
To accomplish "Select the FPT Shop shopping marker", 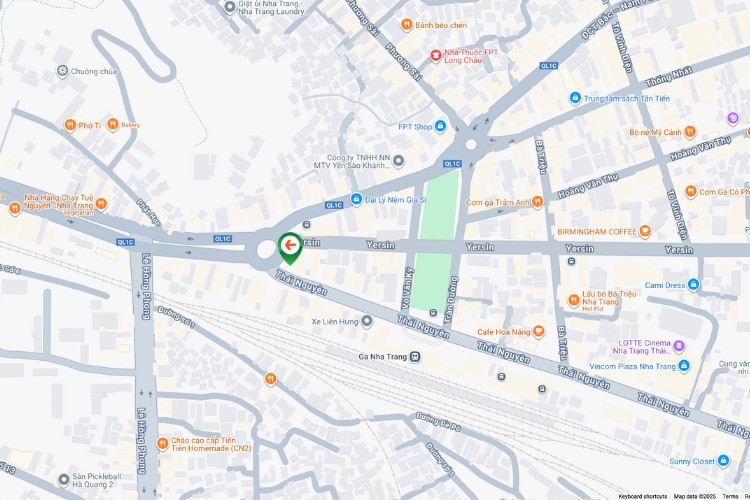I will pyautogui.click(x=441, y=126).
